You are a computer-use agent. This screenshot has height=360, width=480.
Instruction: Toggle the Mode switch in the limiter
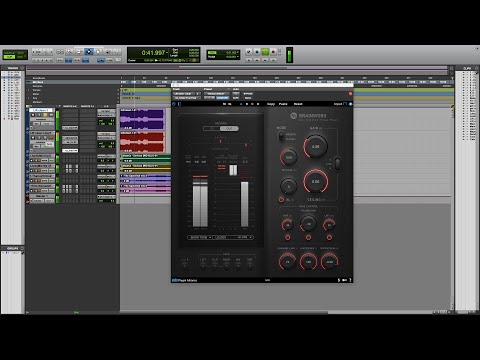(281, 136)
